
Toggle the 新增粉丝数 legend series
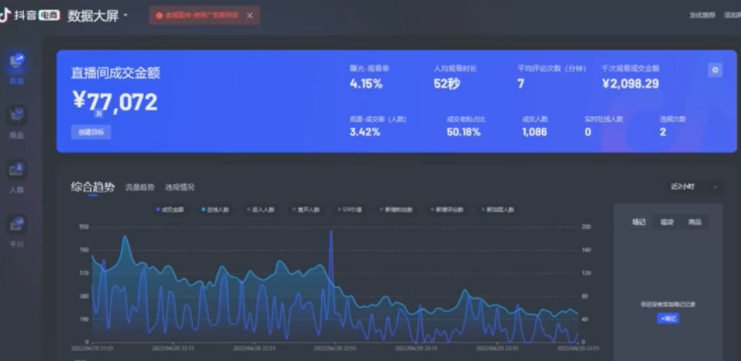point(396,209)
